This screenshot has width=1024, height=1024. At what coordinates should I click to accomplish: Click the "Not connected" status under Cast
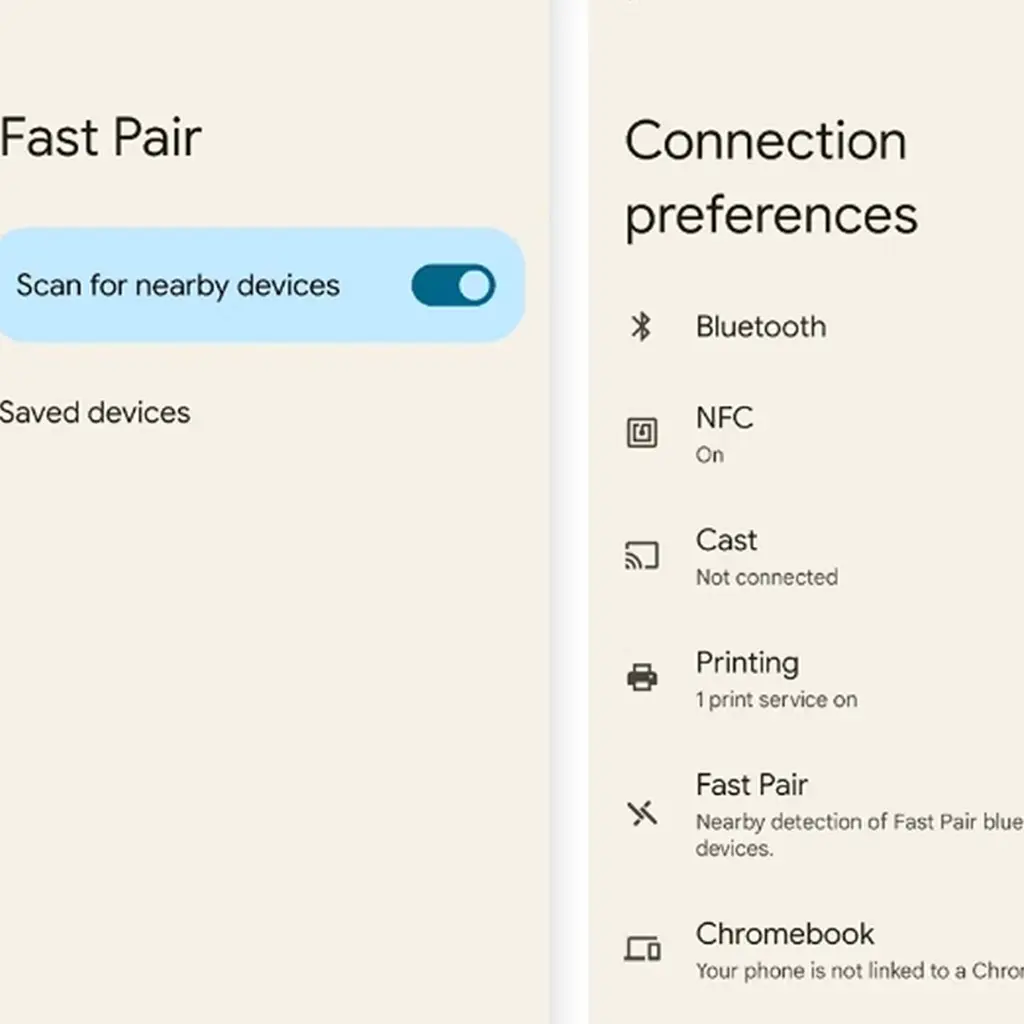coord(767,577)
